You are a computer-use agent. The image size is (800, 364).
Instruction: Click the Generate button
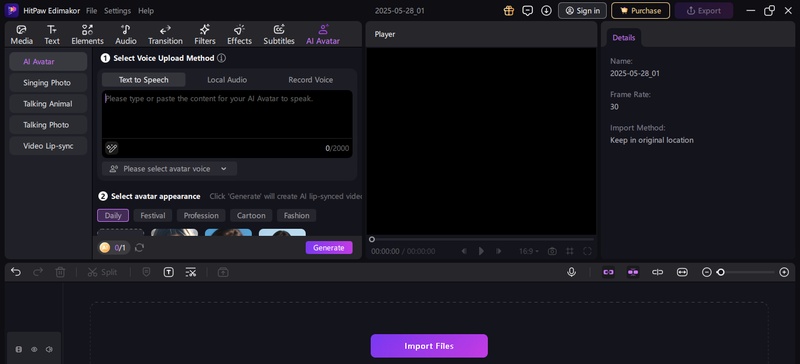click(x=329, y=248)
